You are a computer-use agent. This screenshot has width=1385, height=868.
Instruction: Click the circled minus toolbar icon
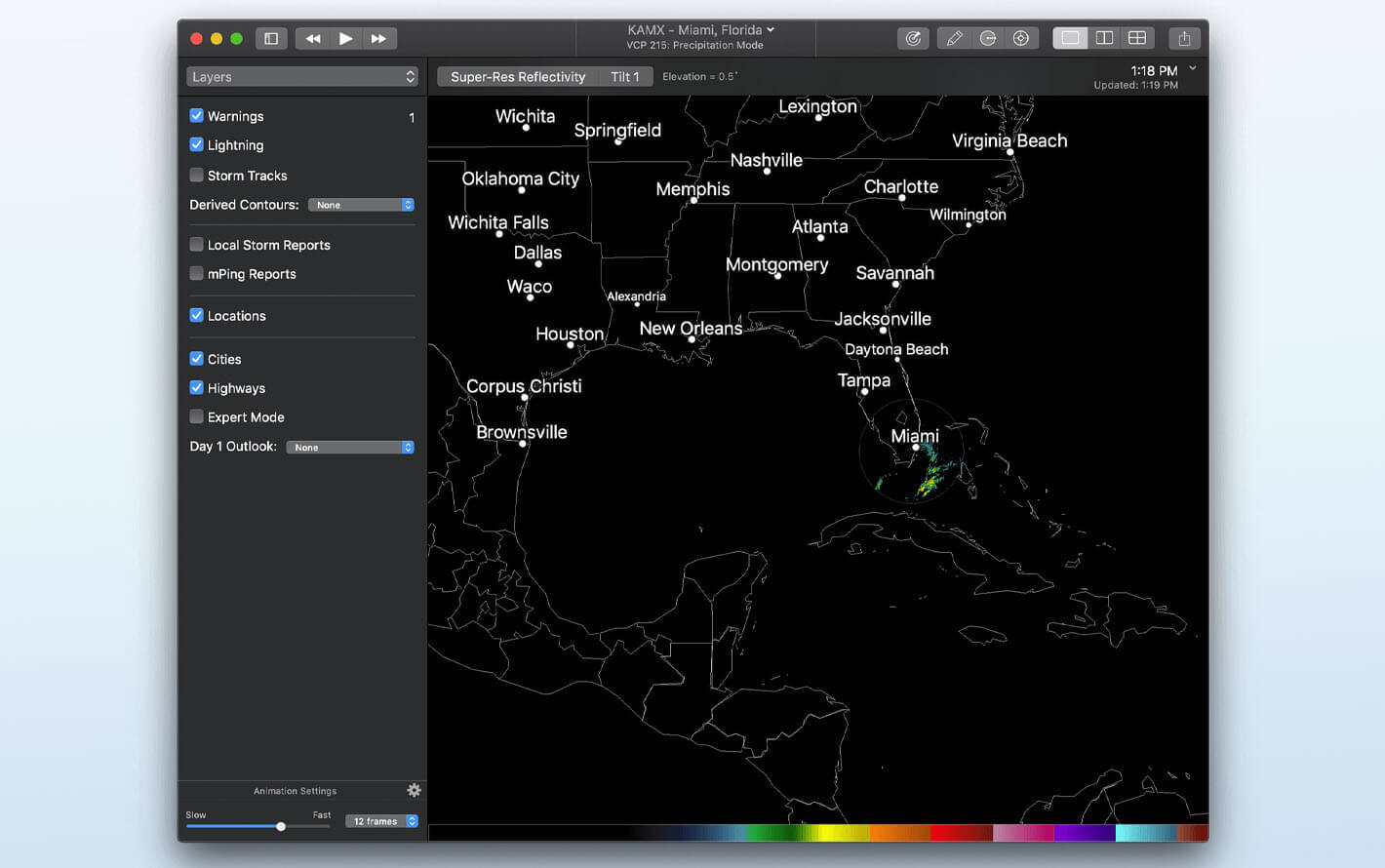[988, 38]
